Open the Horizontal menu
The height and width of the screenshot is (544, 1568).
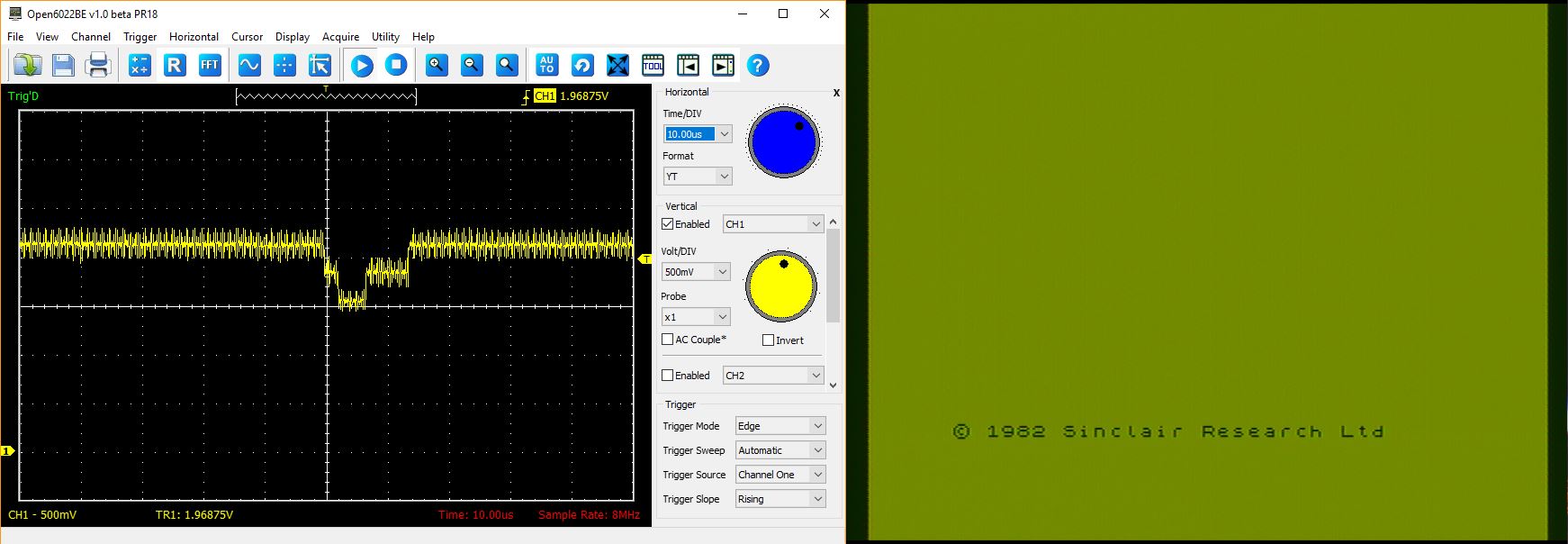pyautogui.click(x=194, y=37)
